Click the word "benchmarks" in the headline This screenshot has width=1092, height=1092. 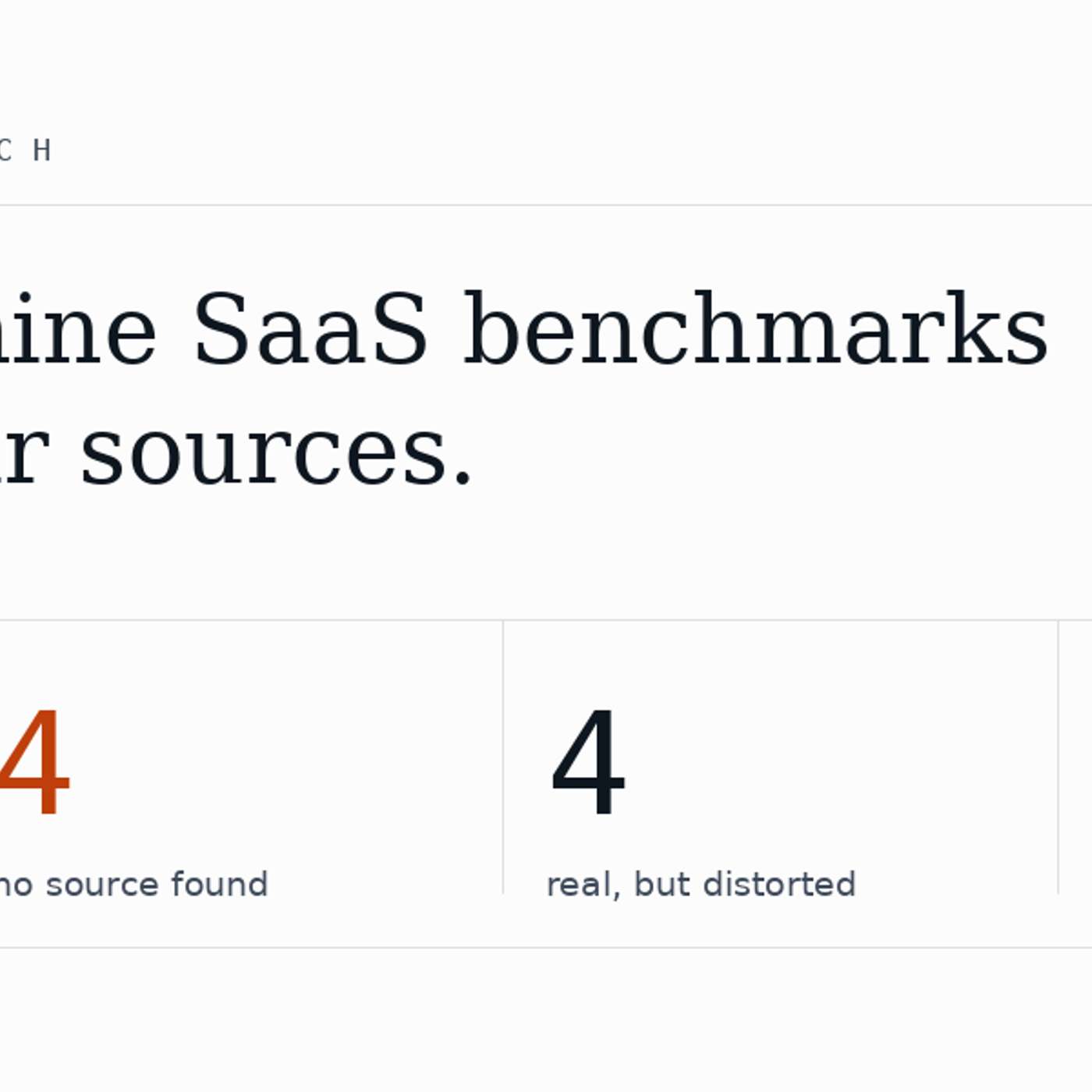[x=756, y=328]
